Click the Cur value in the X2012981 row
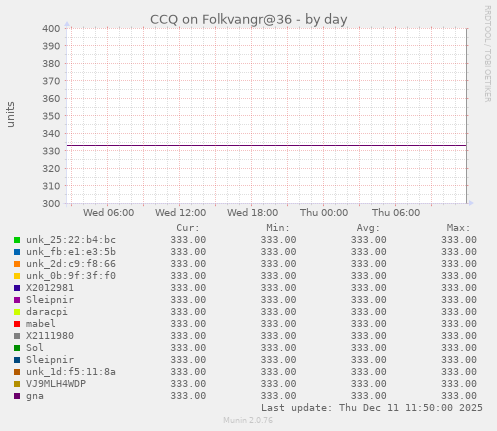Viewport: 497px width, 431px height. (188, 288)
